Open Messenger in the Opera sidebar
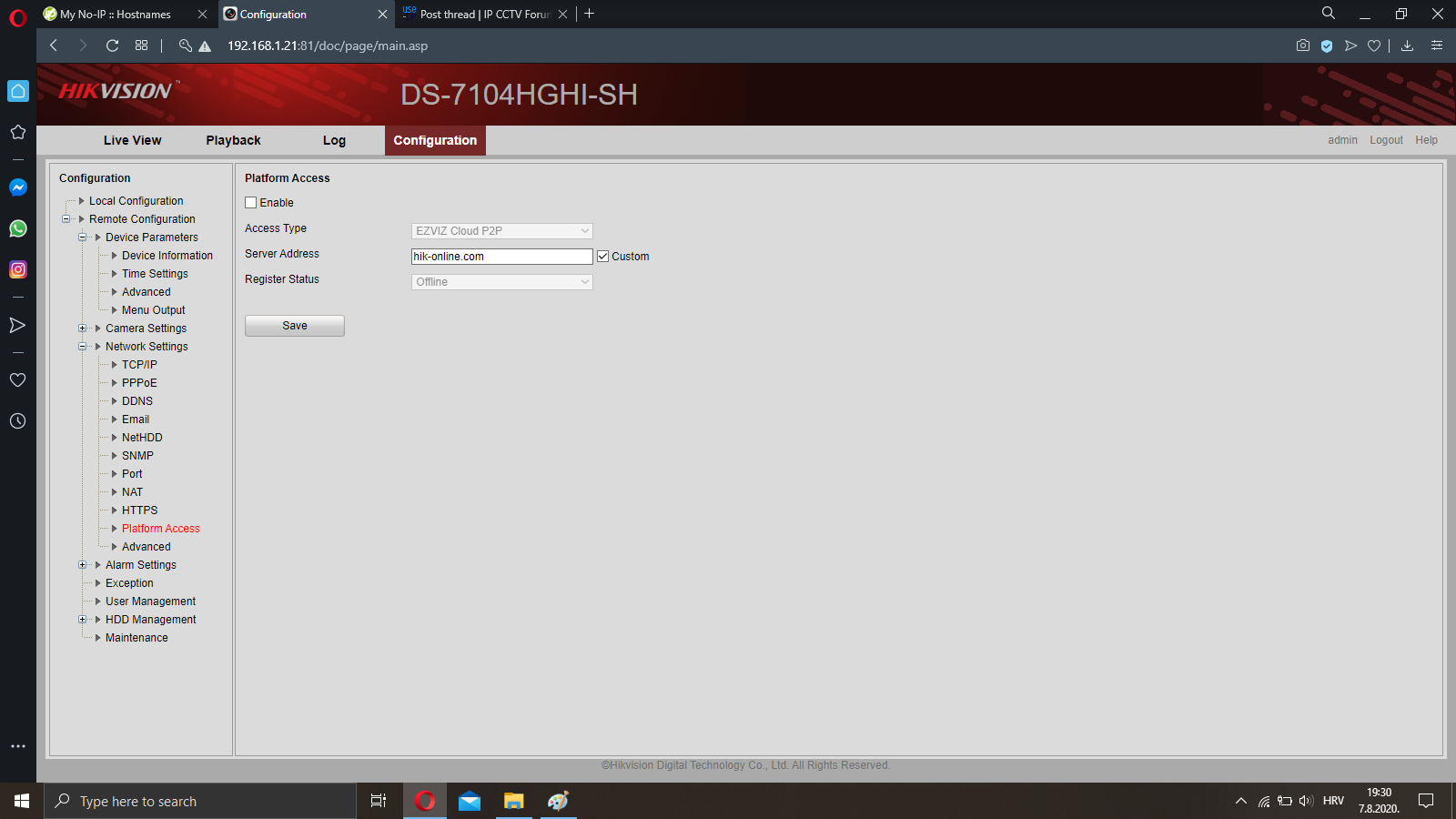 click(17, 187)
